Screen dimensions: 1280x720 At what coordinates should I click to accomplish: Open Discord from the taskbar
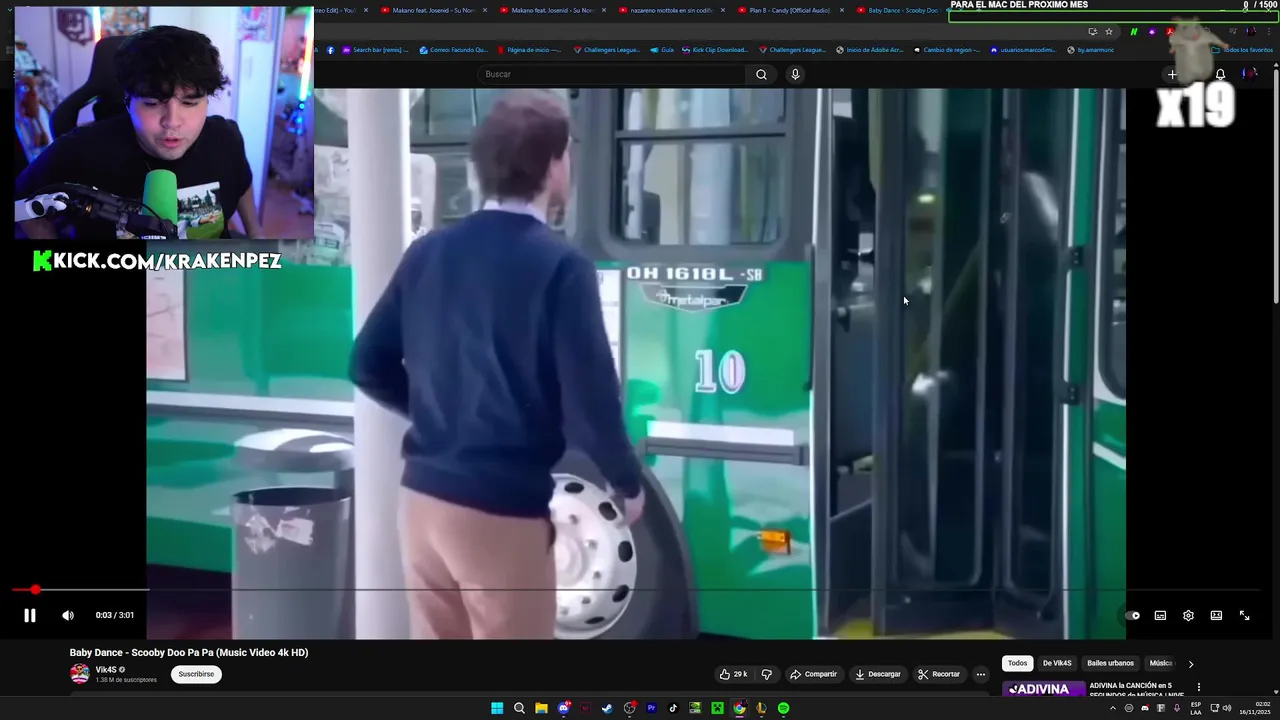click(563, 708)
